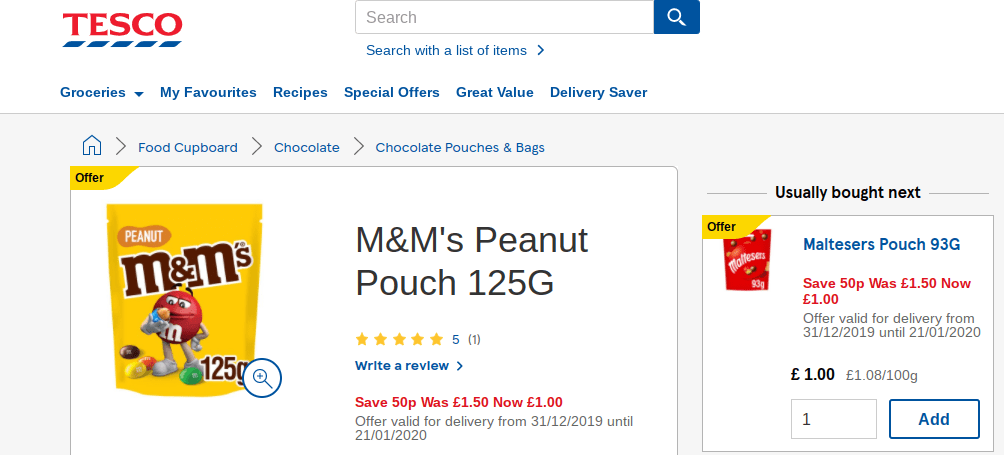Open Special Offers page

392,92
